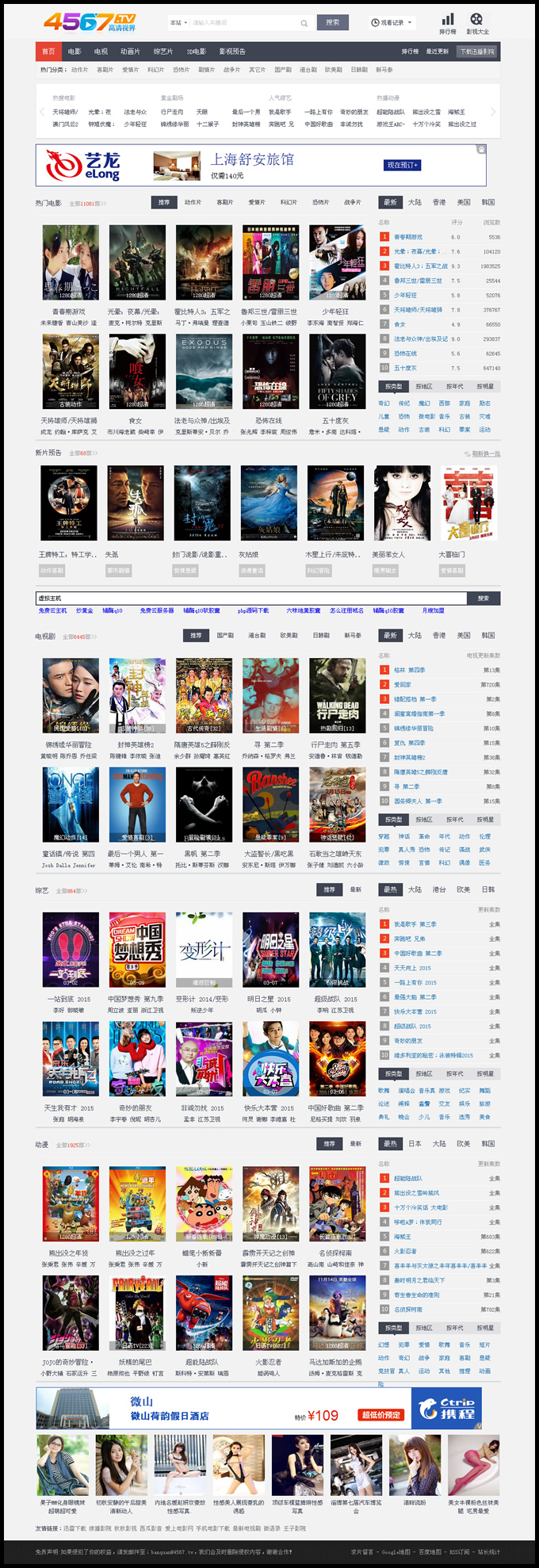Click the 虚拟主机 search input field

(x=251, y=598)
